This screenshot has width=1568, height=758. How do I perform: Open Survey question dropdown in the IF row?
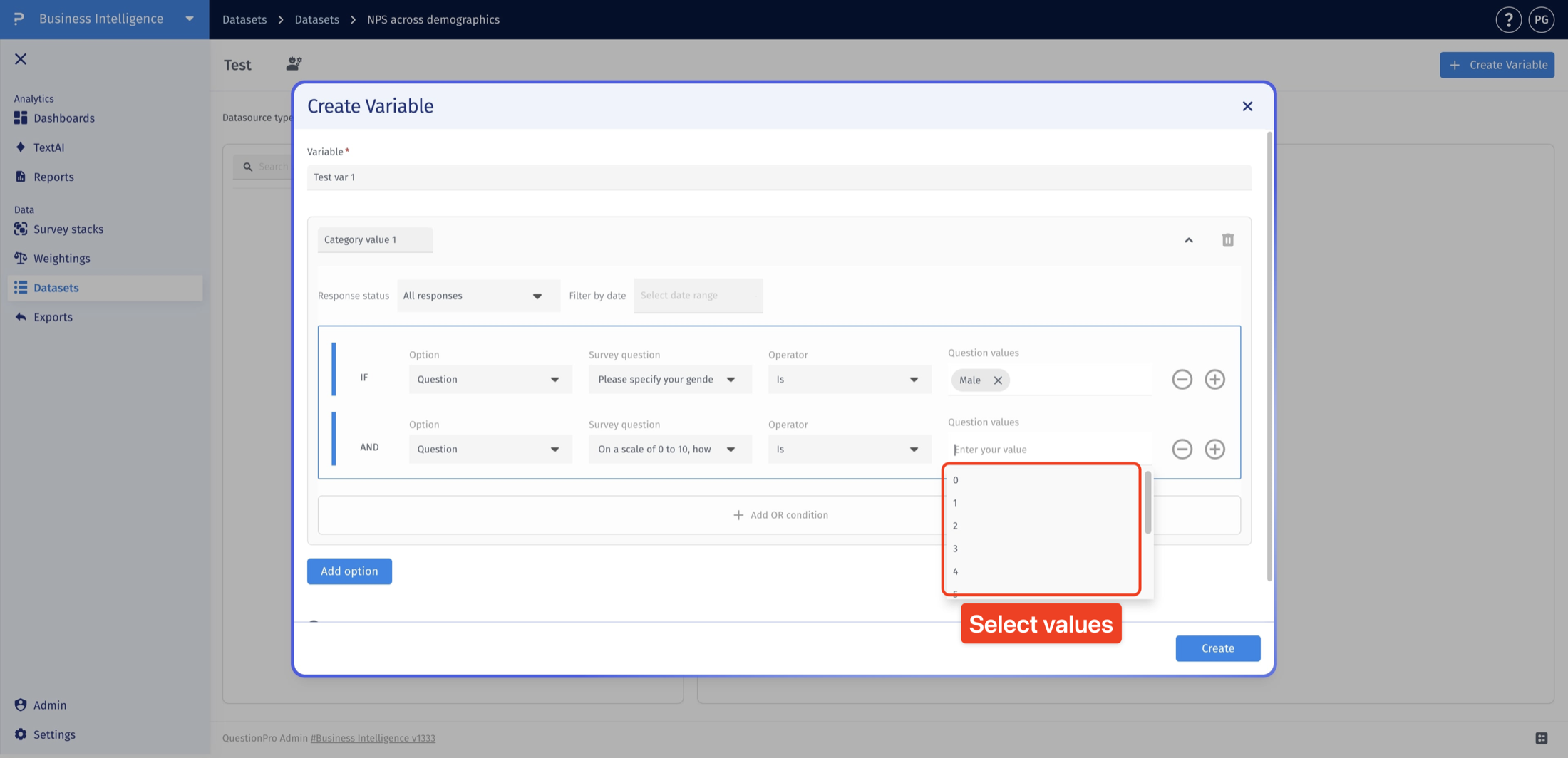click(670, 380)
